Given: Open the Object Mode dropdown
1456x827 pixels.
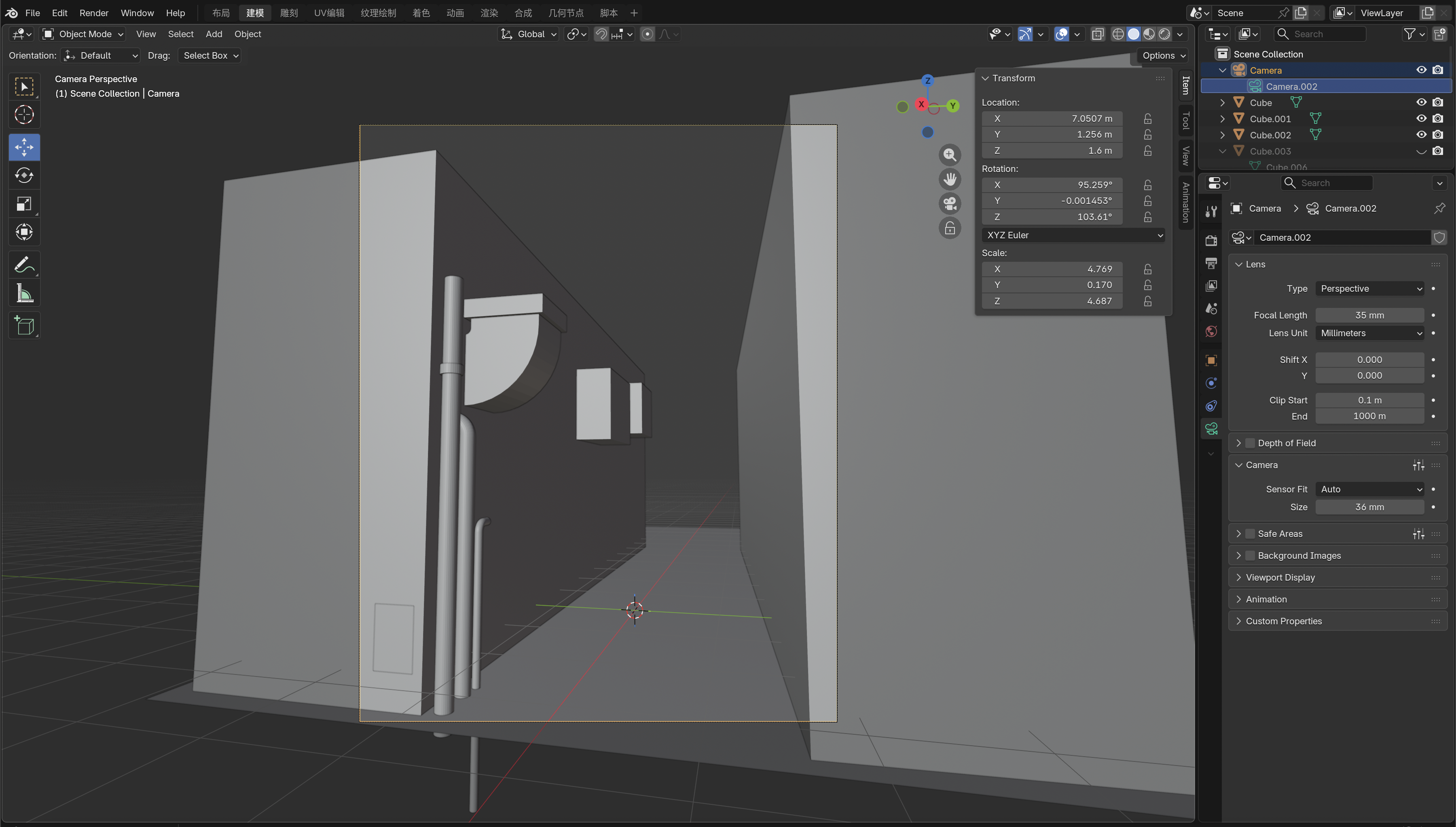Looking at the screenshot, I should coord(83,34).
